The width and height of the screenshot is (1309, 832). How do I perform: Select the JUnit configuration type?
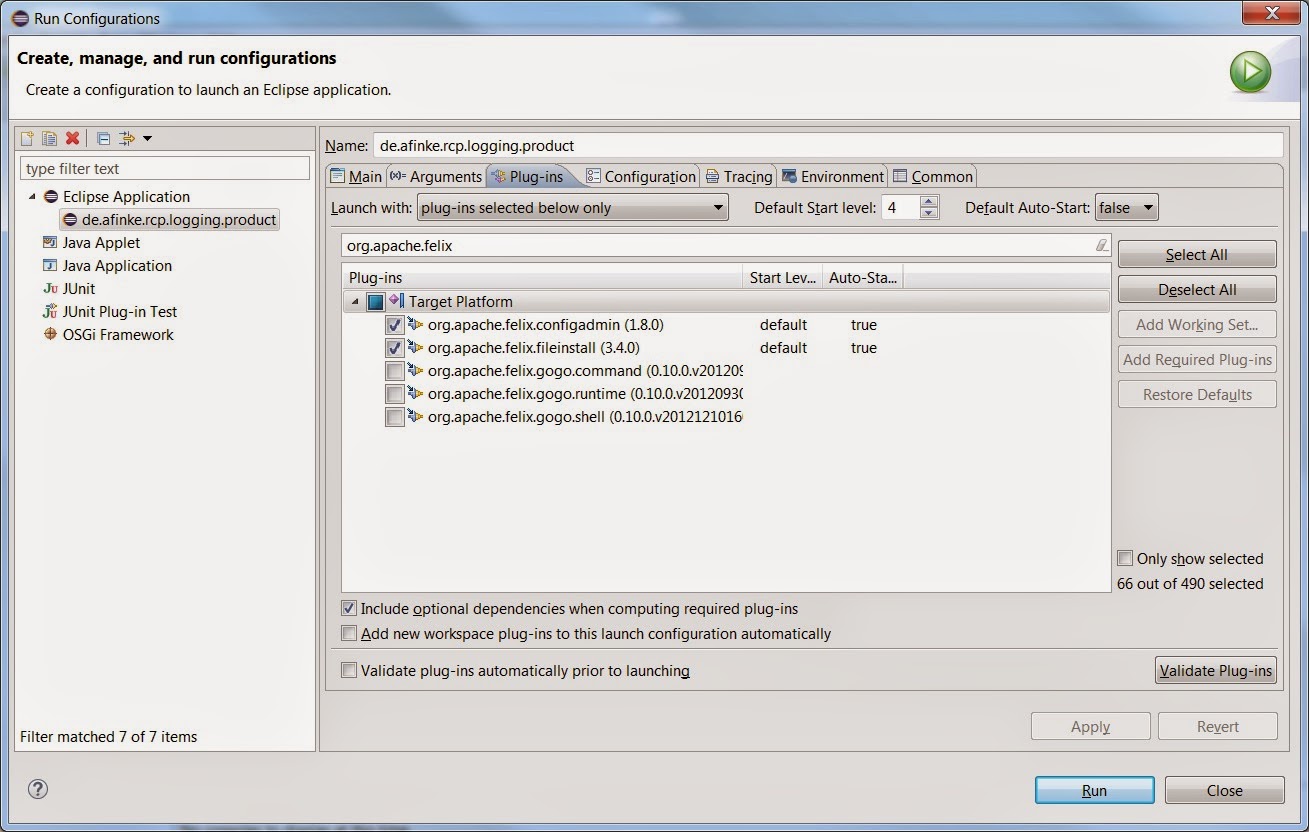[x=79, y=288]
